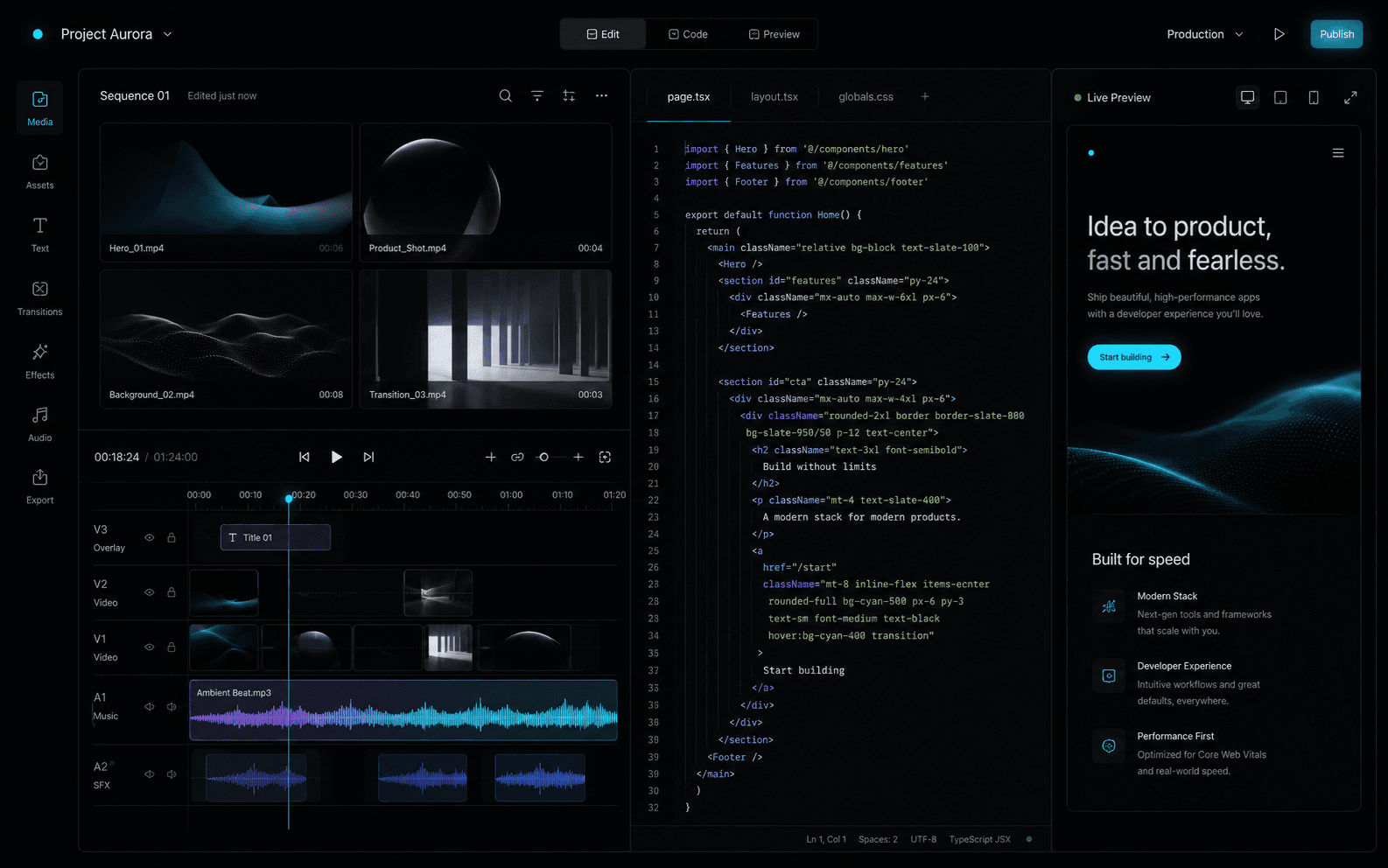Switch to Code mode tab
1388x868 pixels.
point(689,34)
